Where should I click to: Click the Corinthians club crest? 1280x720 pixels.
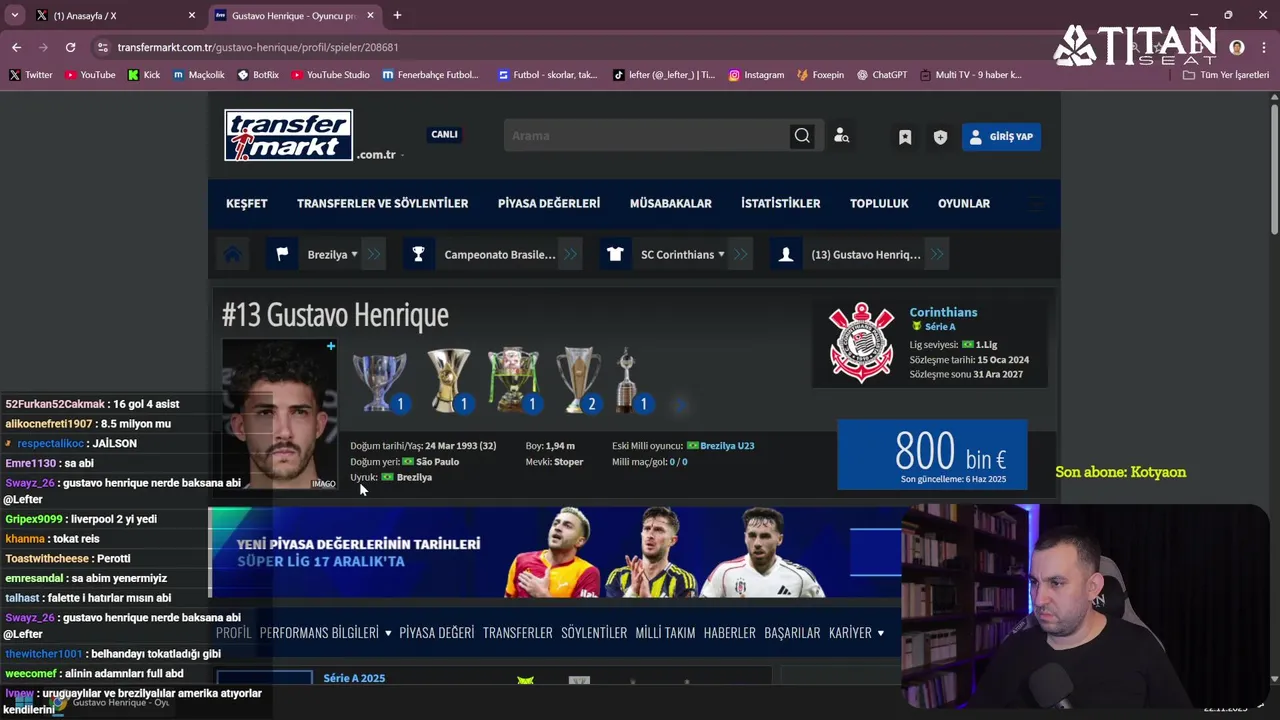coord(861,342)
